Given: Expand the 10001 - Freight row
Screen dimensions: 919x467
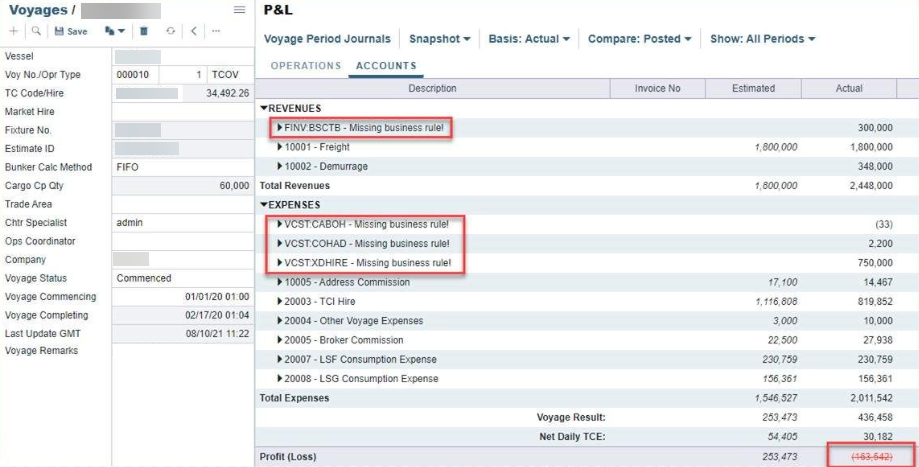Looking at the screenshot, I should tap(280, 147).
